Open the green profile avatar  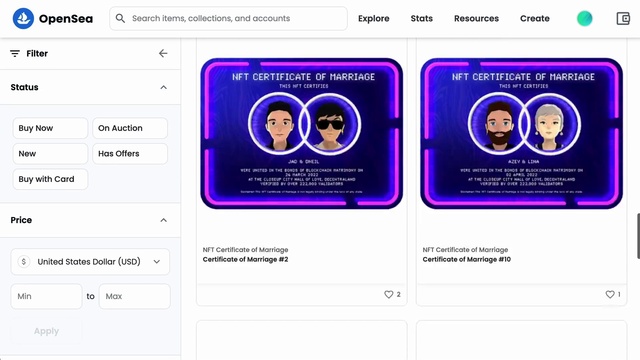pyautogui.click(x=584, y=18)
